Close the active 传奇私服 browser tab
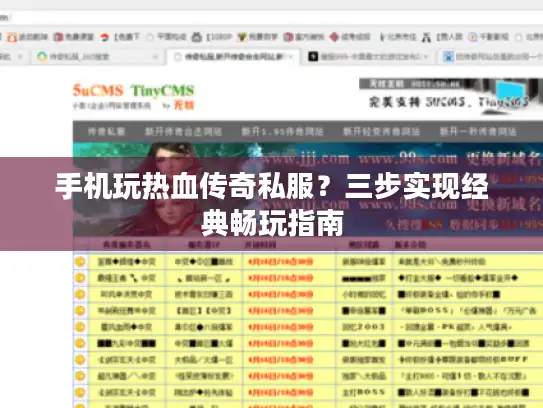The image size is (543, 408). (291, 57)
